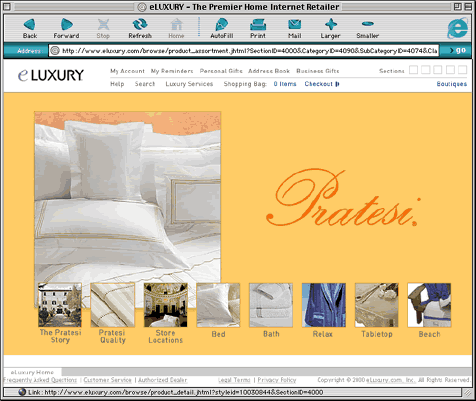
Task: Open the eLUXURY logo home link
Action: coord(51,75)
